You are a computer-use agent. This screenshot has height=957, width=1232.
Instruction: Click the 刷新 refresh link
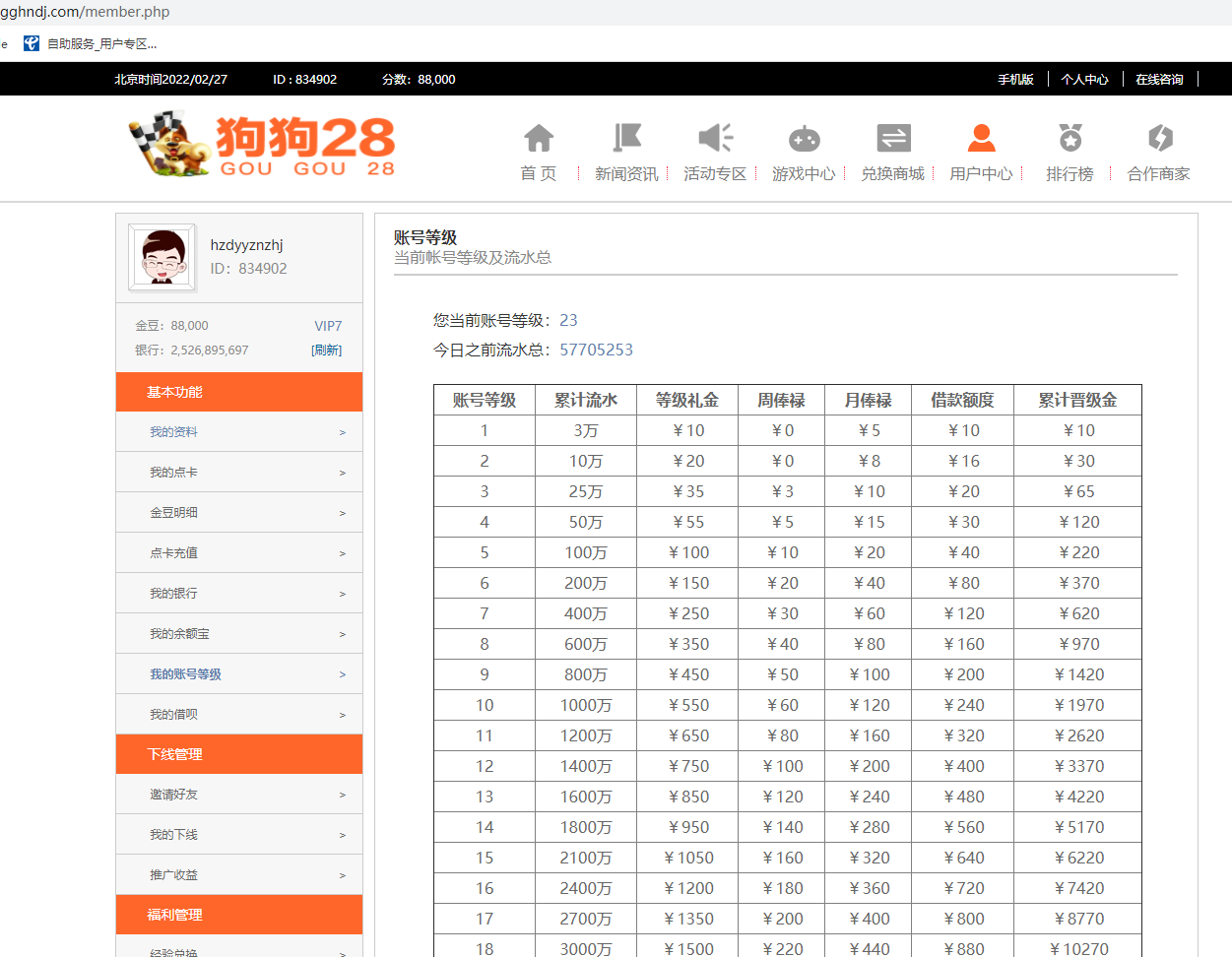[x=326, y=351]
